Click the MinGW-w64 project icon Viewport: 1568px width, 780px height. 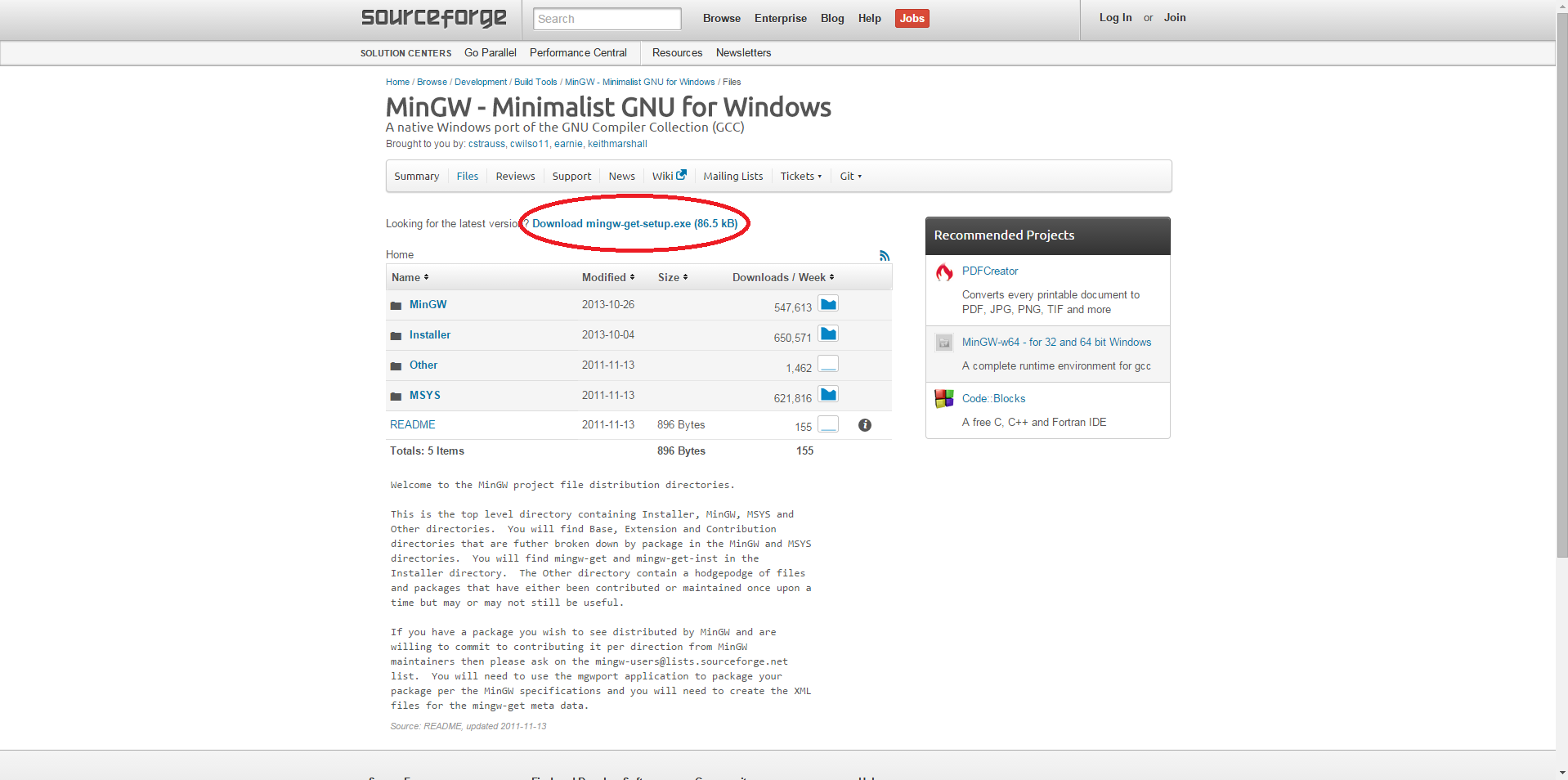coord(944,343)
